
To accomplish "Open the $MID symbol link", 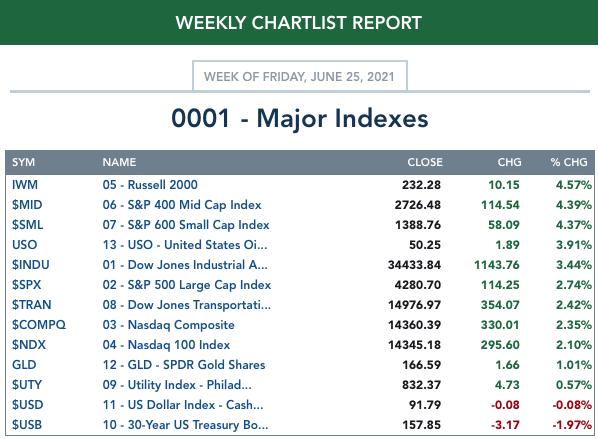I will click(27, 205).
